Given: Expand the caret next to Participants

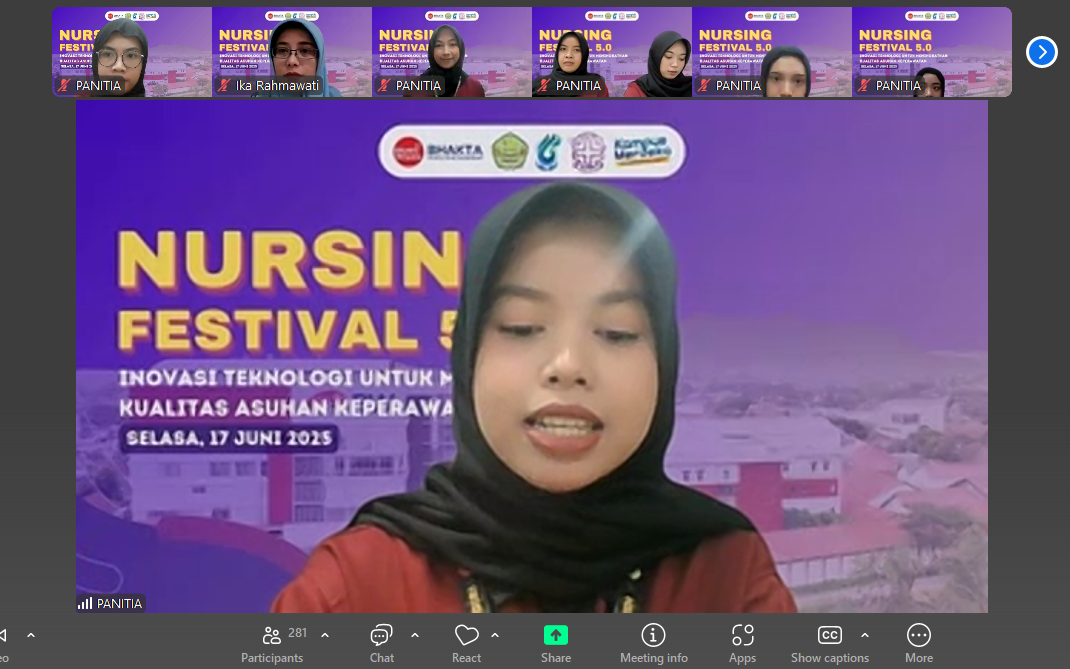Looking at the screenshot, I should click(325, 635).
